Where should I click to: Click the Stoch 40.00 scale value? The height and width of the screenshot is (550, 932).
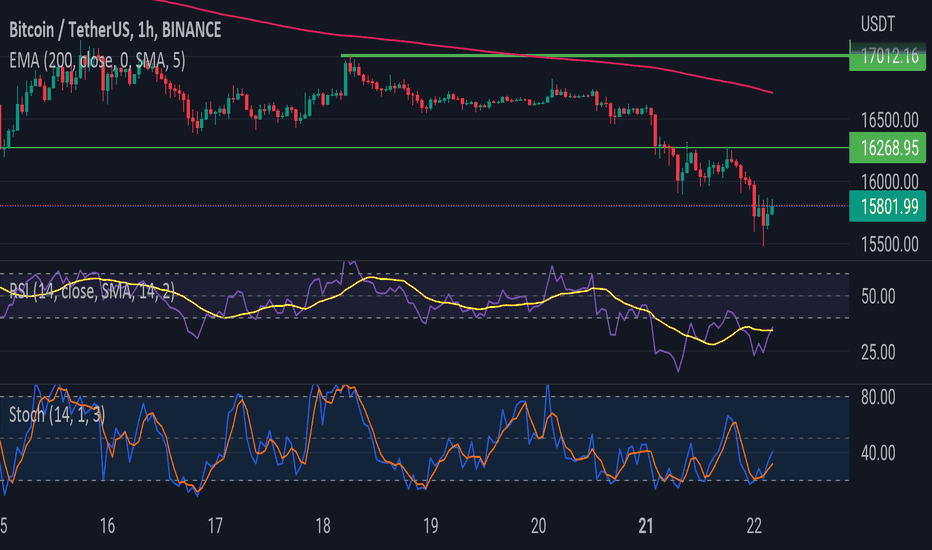click(x=878, y=453)
